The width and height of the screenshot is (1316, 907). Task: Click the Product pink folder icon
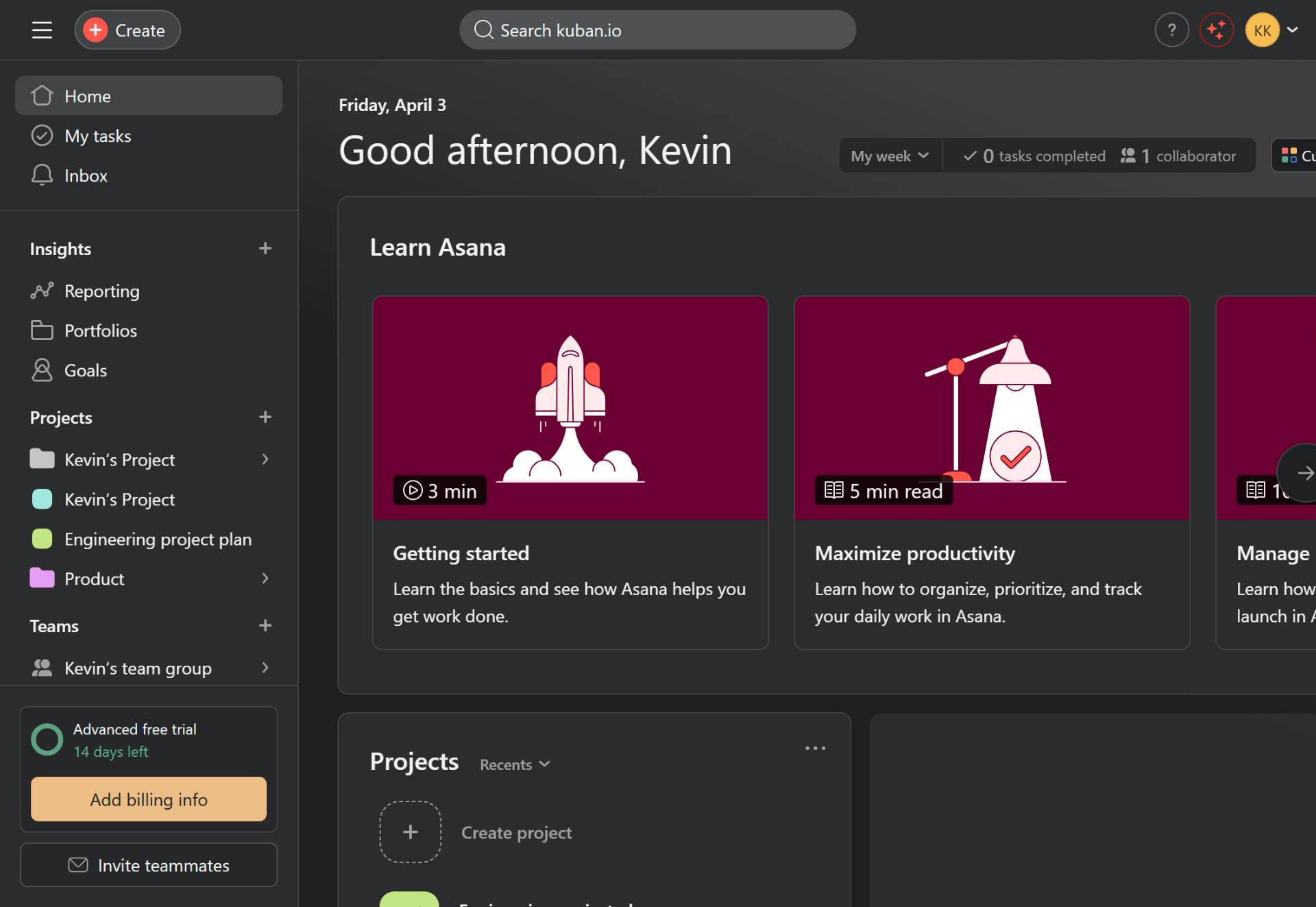coord(42,578)
